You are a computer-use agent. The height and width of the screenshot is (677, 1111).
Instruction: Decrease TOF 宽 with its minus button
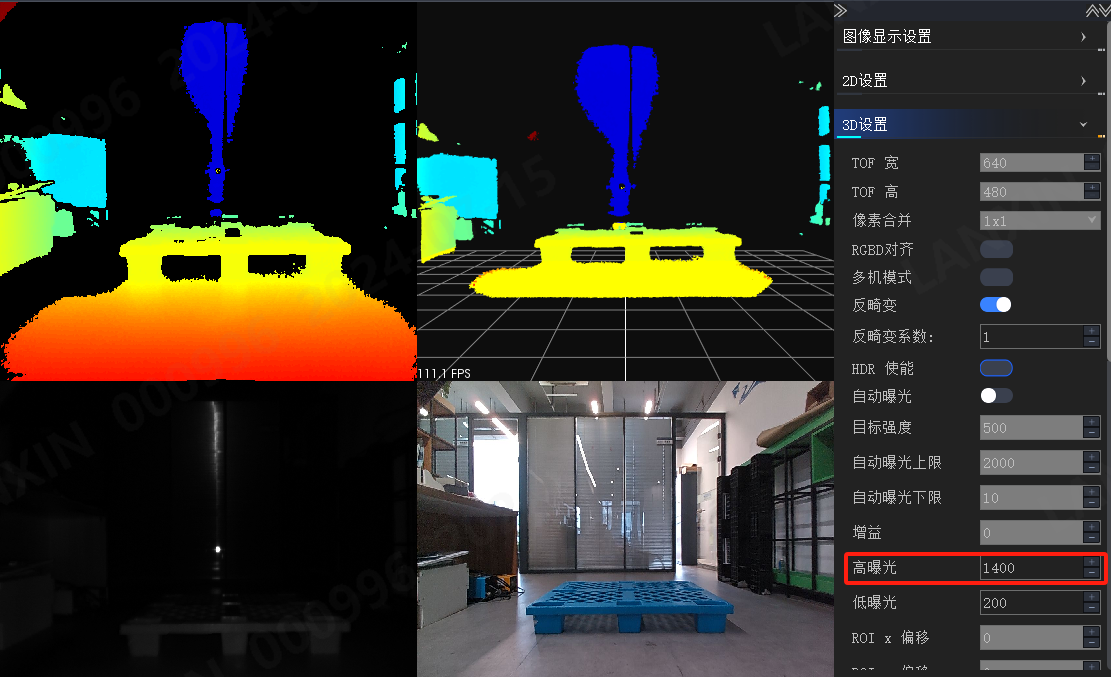pos(1092,167)
